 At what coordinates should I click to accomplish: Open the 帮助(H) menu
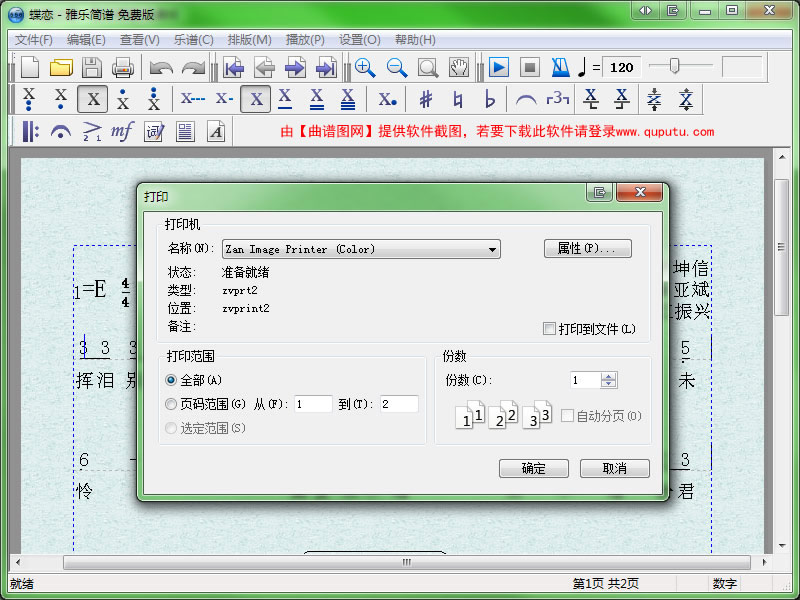coord(415,40)
